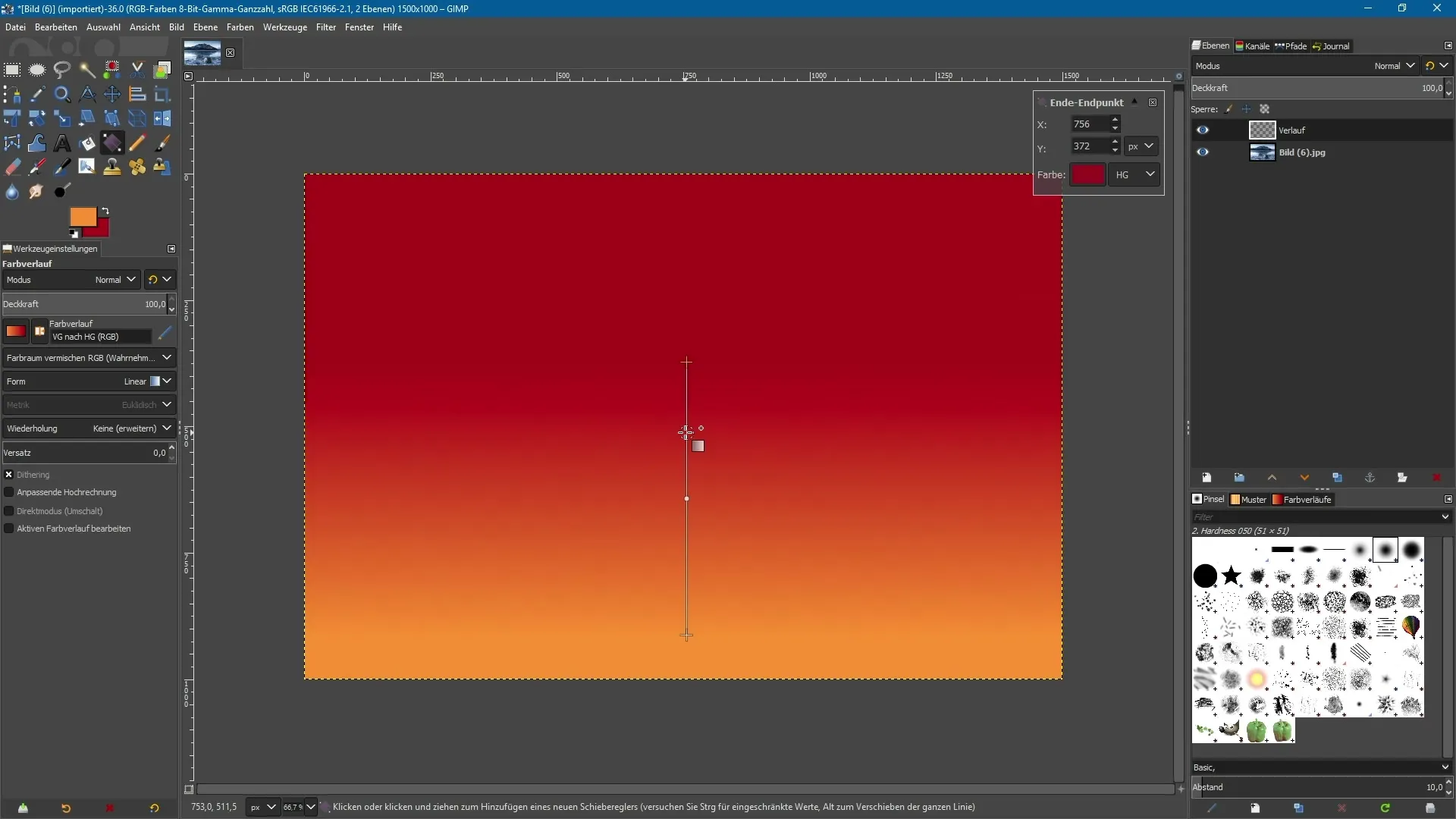Viewport: 1456px width, 819px height.
Task: Select the Flip tool
Action: coord(162,119)
